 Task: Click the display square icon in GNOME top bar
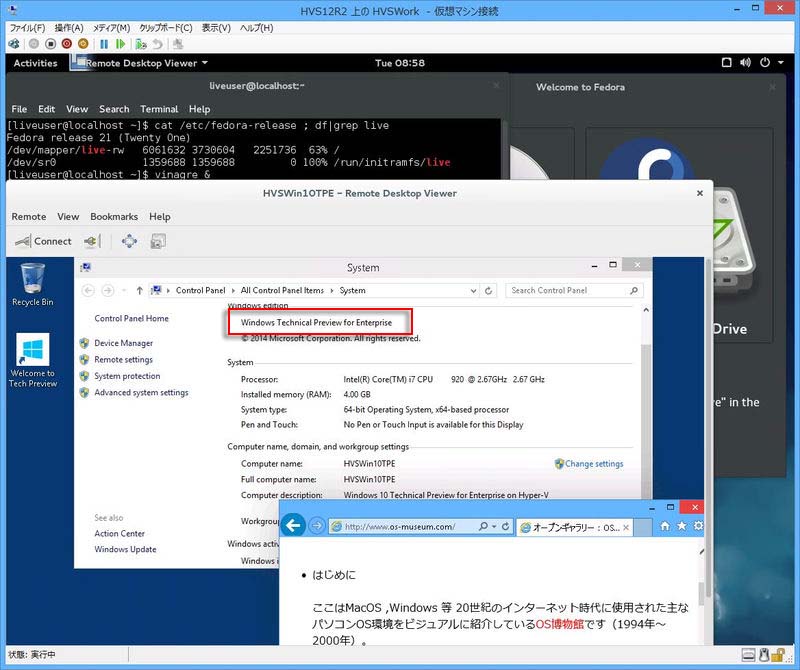click(x=727, y=63)
